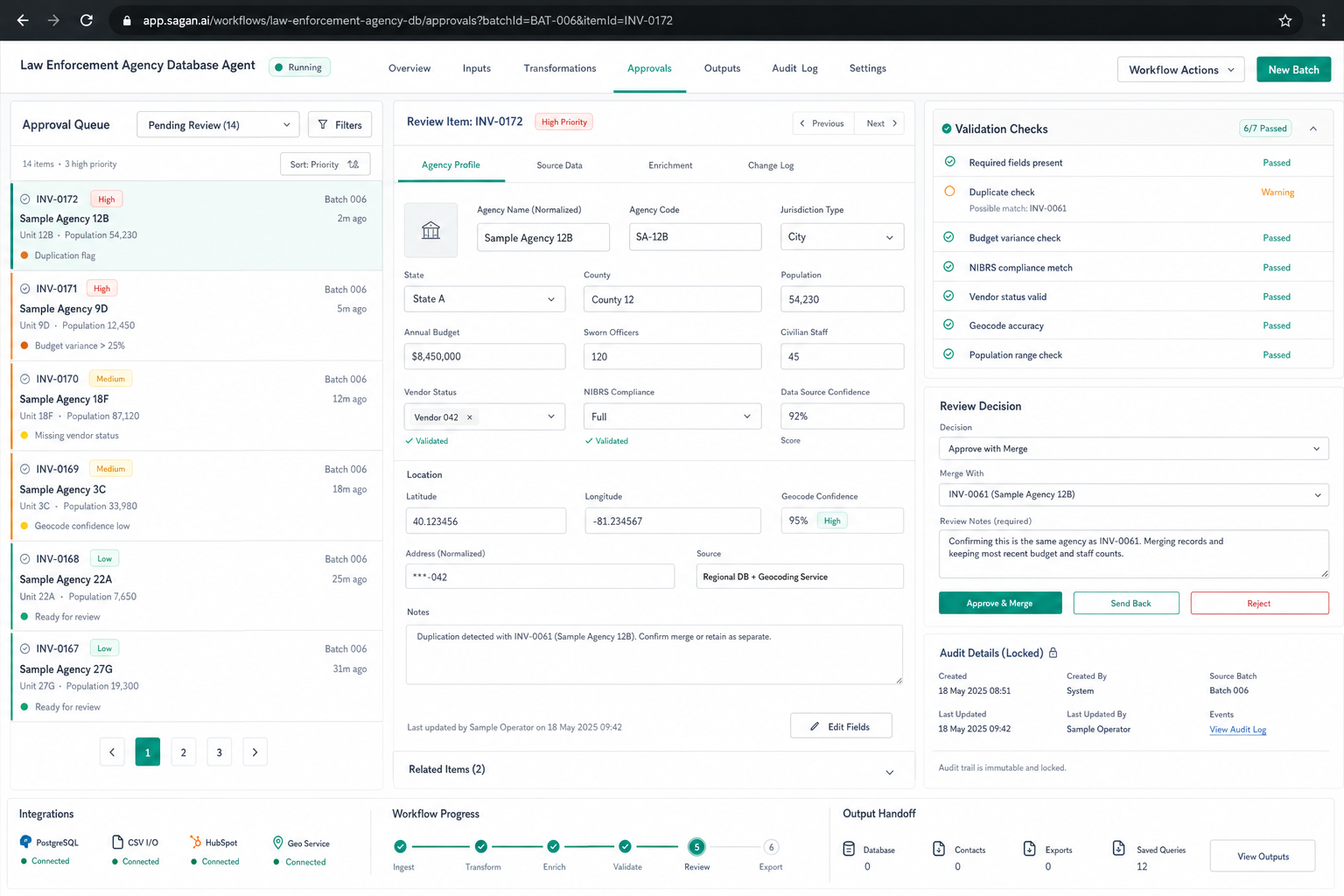Open the Audit Log tab

click(x=794, y=68)
